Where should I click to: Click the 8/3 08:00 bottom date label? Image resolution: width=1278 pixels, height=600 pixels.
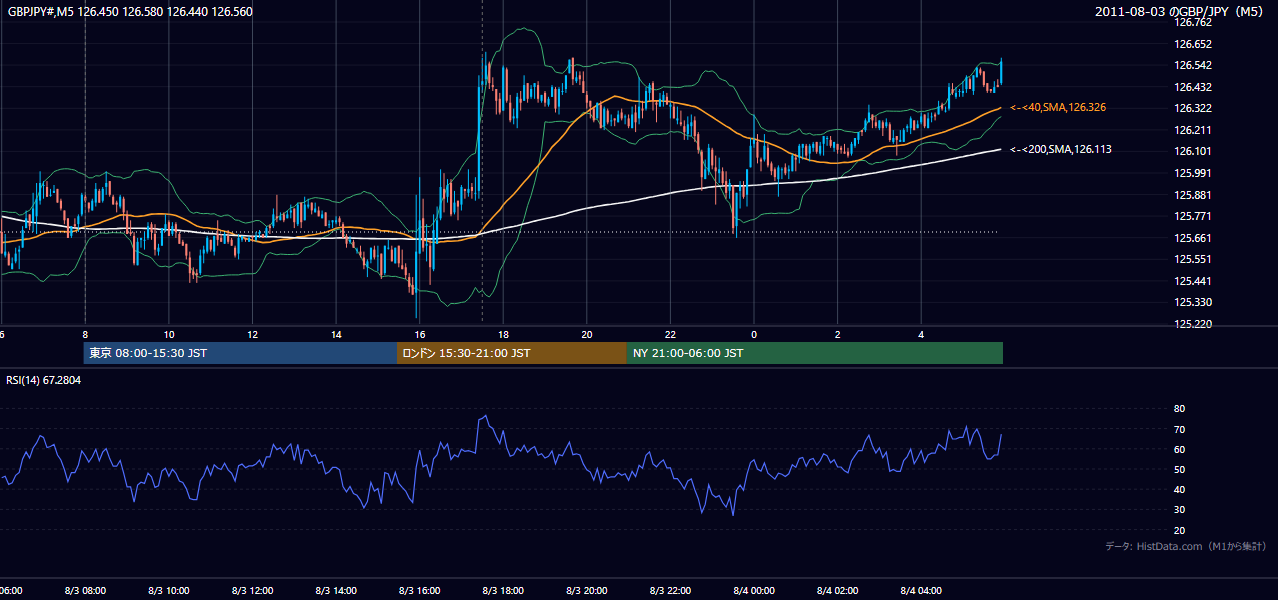point(85,591)
